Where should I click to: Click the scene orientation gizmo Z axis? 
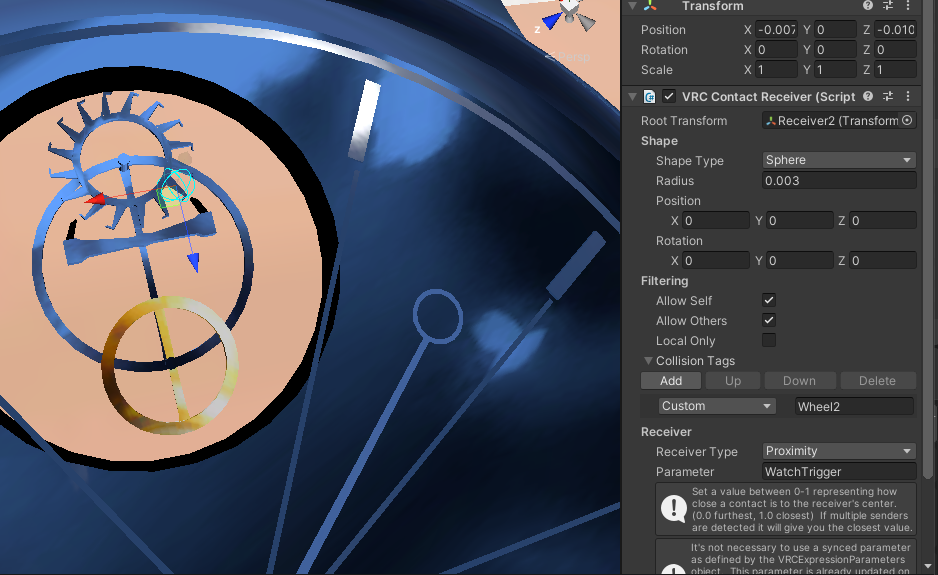pyautogui.click(x=551, y=20)
